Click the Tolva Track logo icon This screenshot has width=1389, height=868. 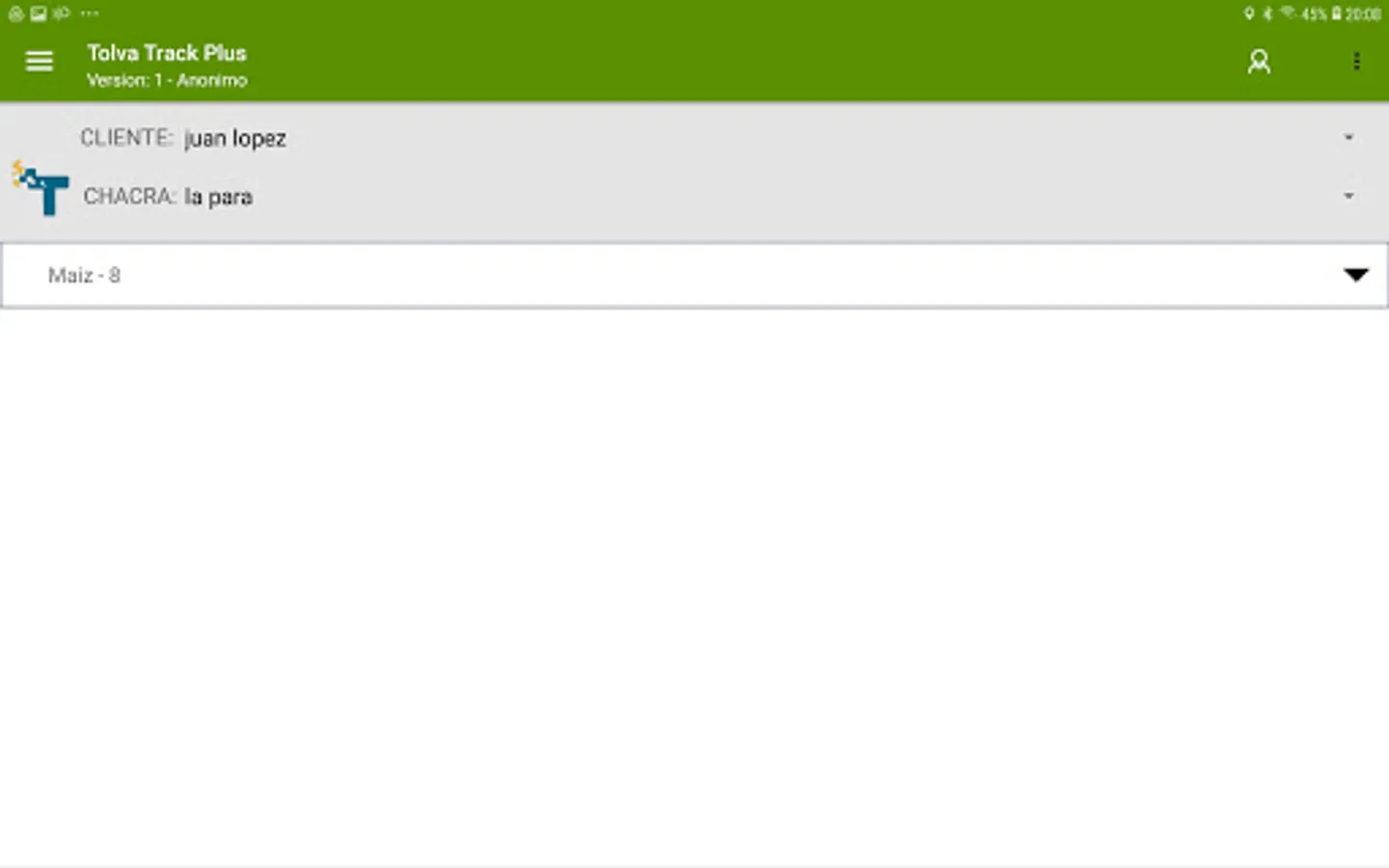[40, 188]
